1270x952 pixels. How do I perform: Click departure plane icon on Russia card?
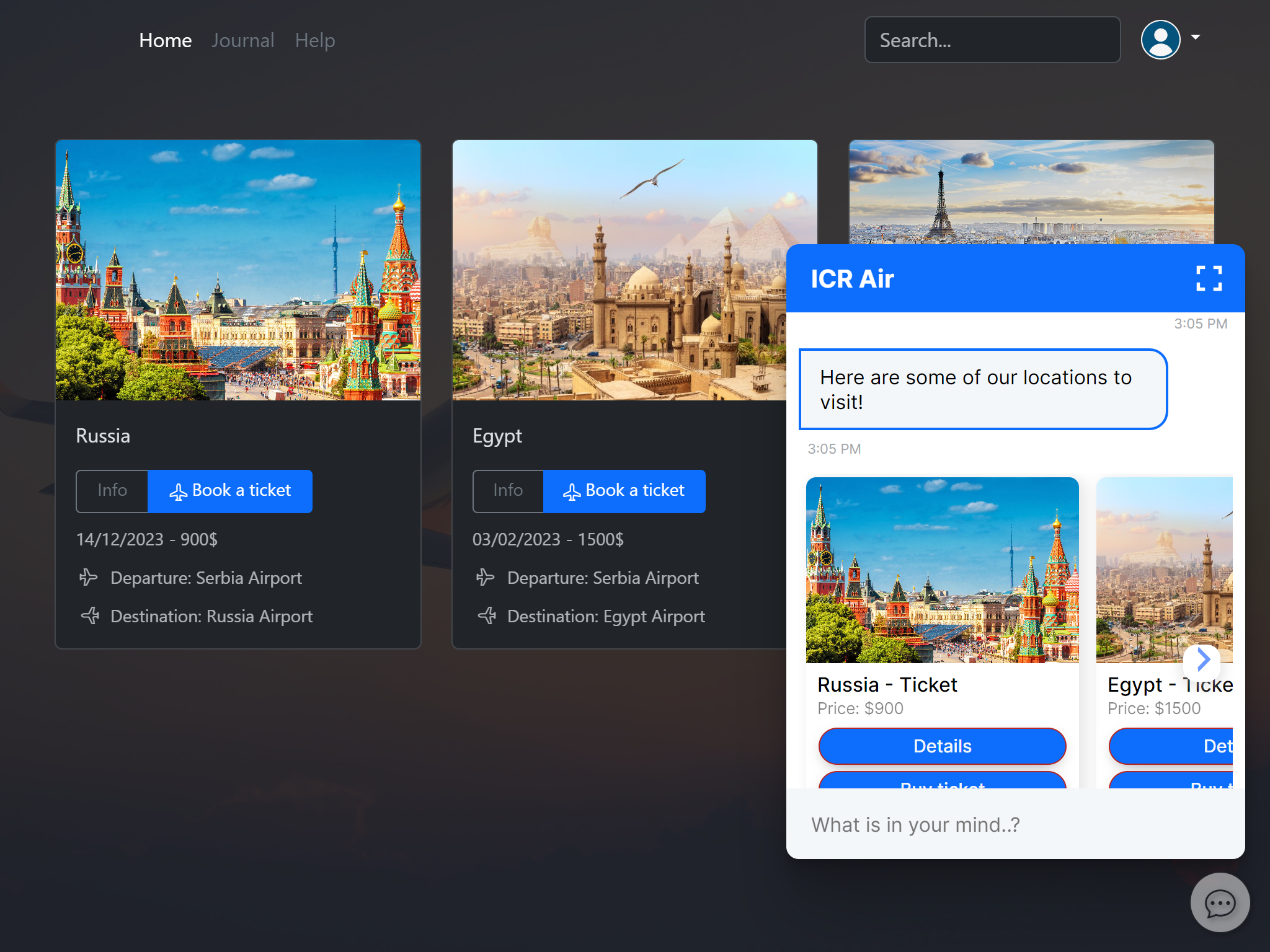coord(89,578)
